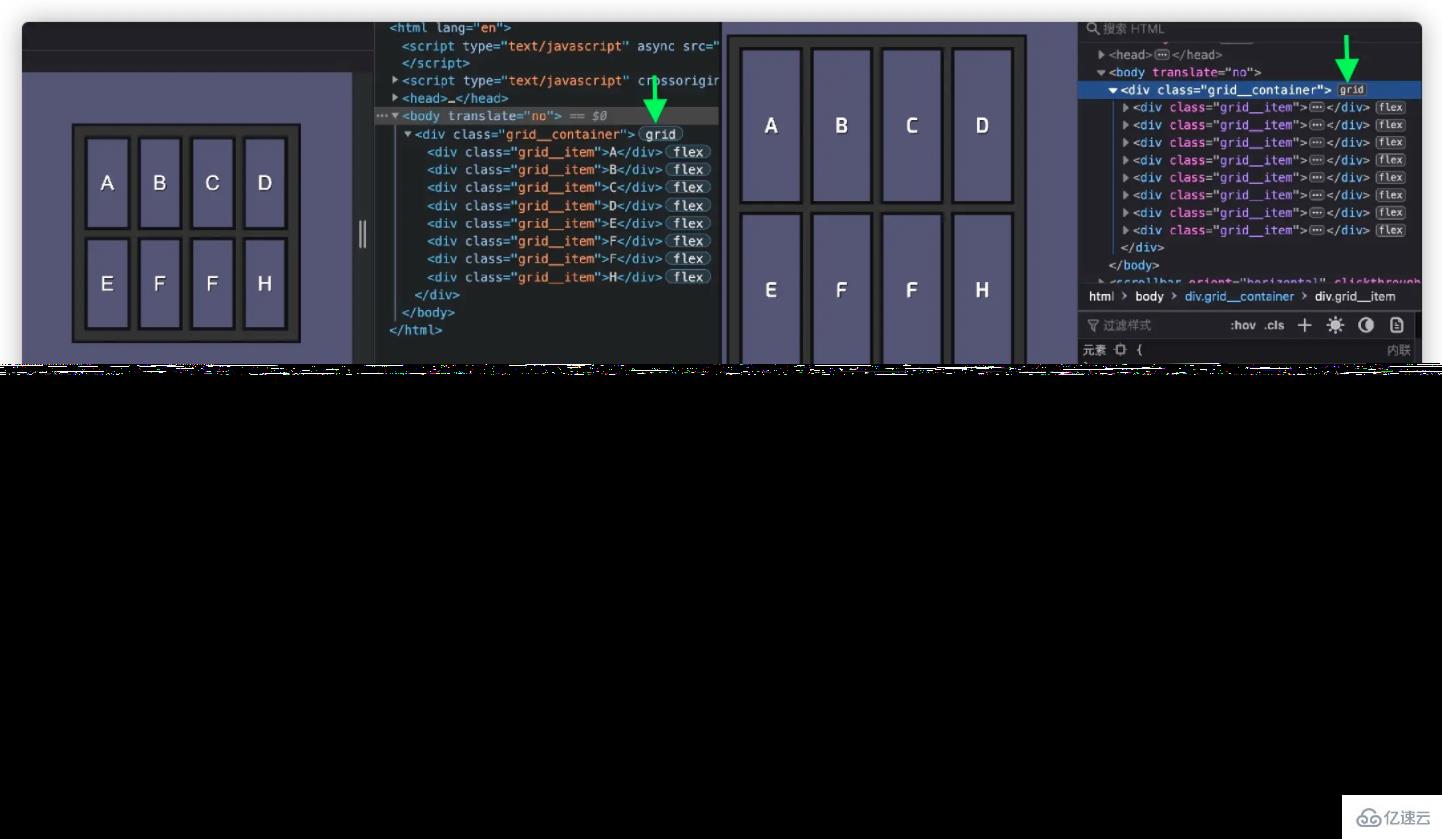Click cell D in the Chrome page preview
Image resolution: width=1442 pixels, height=839 pixels.
point(265,183)
